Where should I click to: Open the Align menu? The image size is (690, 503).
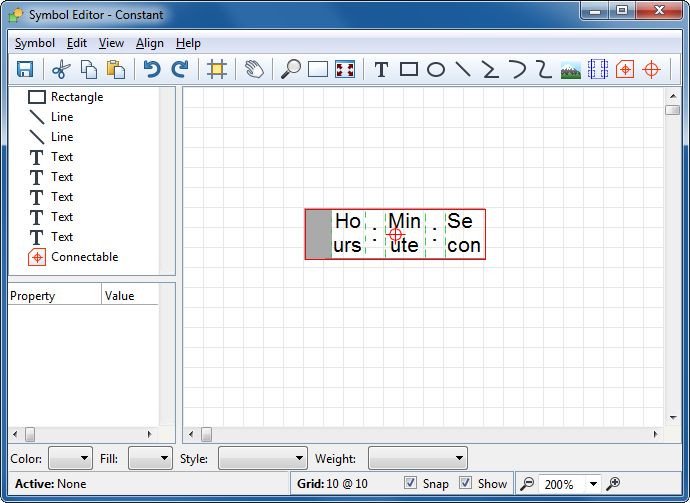150,43
